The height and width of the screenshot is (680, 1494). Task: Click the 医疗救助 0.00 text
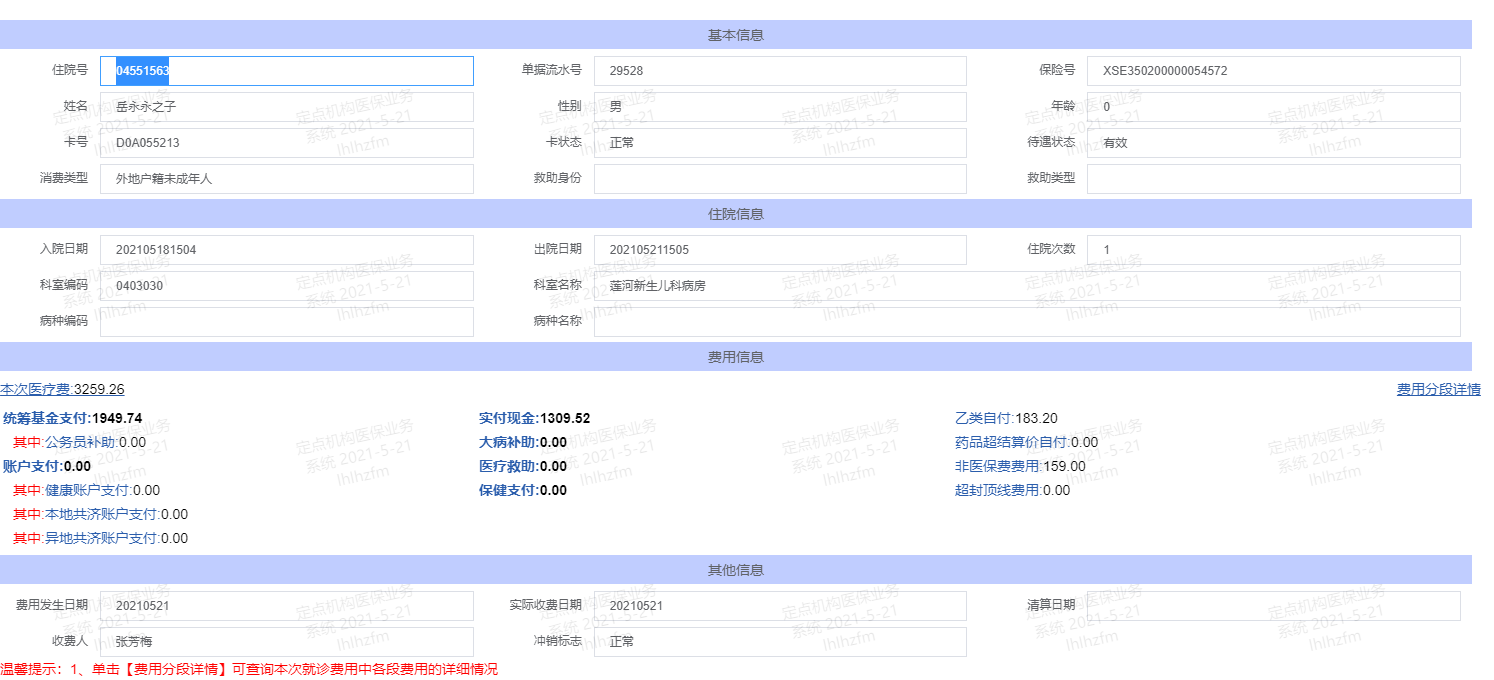[523, 466]
